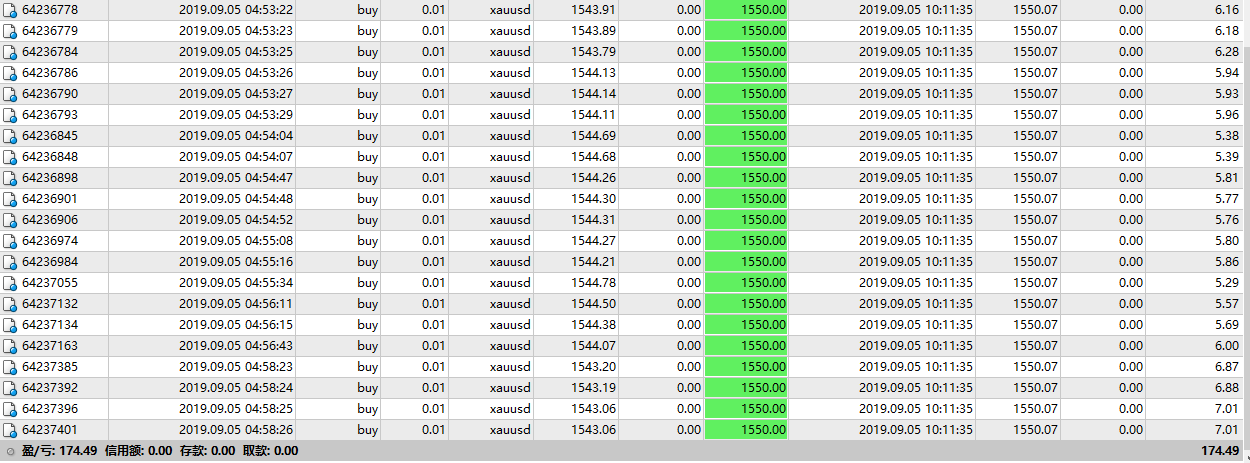The image size is (1250, 463).
Task: Select open price 1544.69
Action: (593, 136)
